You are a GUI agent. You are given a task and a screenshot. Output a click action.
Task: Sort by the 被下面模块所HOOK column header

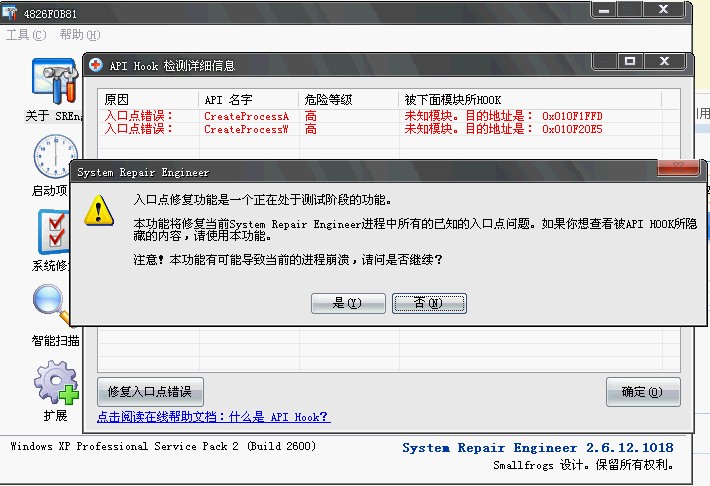530,99
